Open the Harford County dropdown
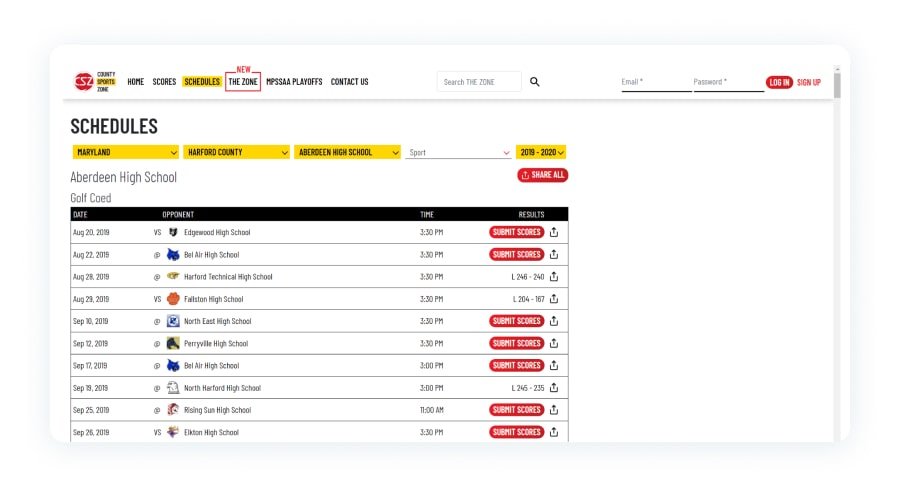This screenshot has width=900, height=490. (236, 152)
